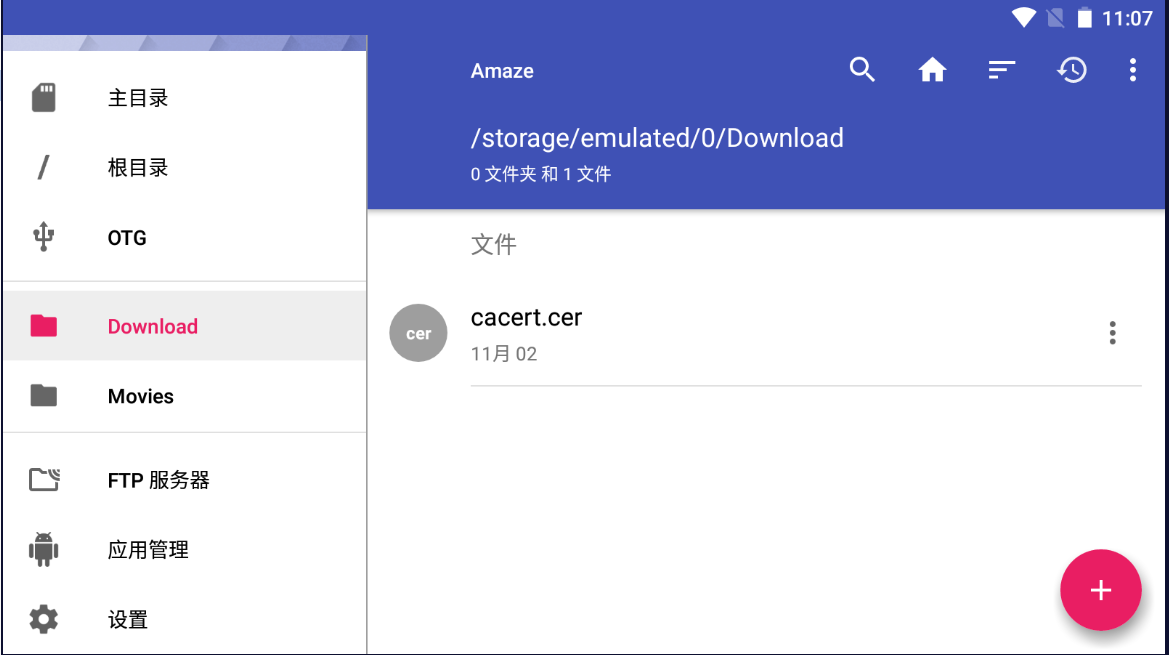Open the toolbar overflow menu
This screenshot has height=655, width=1169.
pos(1132,70)
